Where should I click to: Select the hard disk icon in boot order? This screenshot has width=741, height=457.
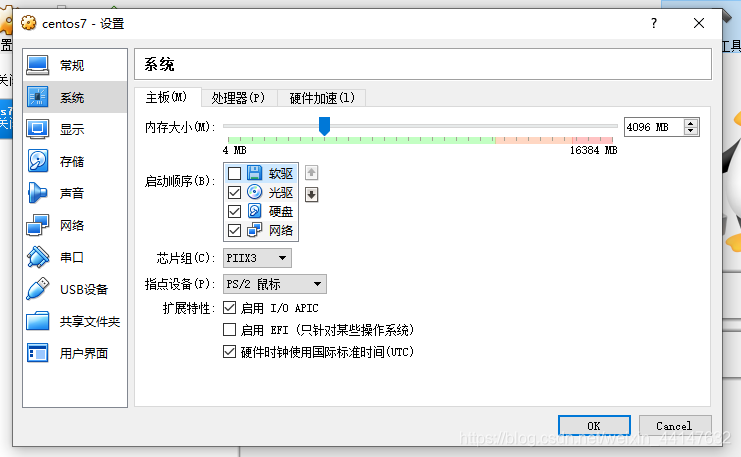[x=254, y=211]
